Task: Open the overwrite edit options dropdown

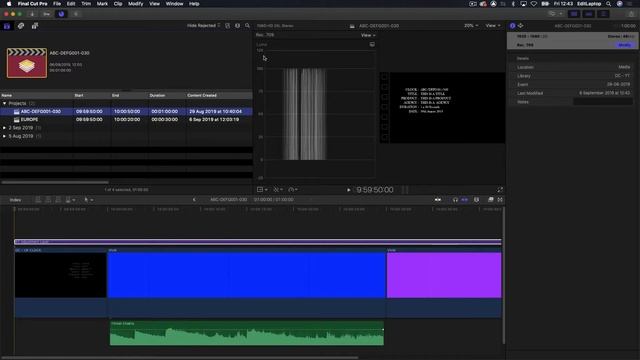Action: tap(70, 200)
